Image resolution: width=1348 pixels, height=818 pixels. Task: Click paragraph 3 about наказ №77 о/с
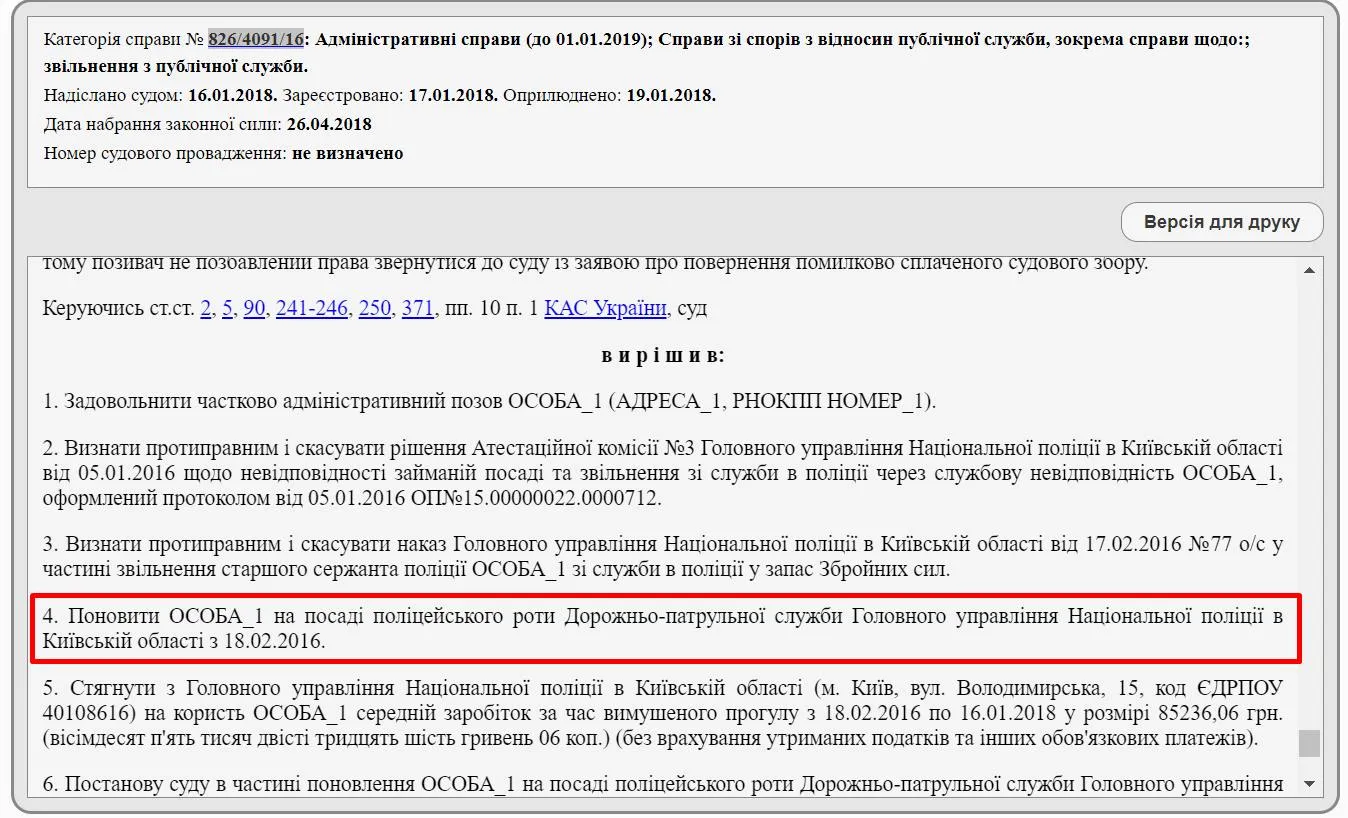(x=663, y=558)
